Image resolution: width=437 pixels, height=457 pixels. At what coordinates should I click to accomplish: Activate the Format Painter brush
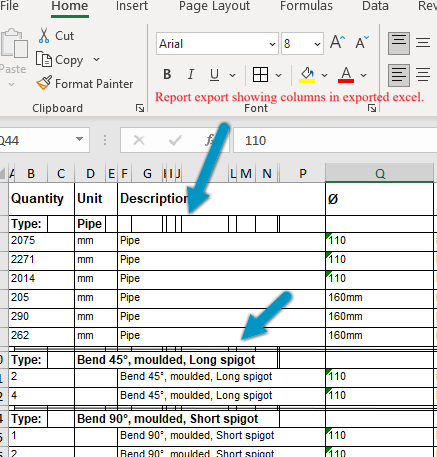(x=44, y=83)
